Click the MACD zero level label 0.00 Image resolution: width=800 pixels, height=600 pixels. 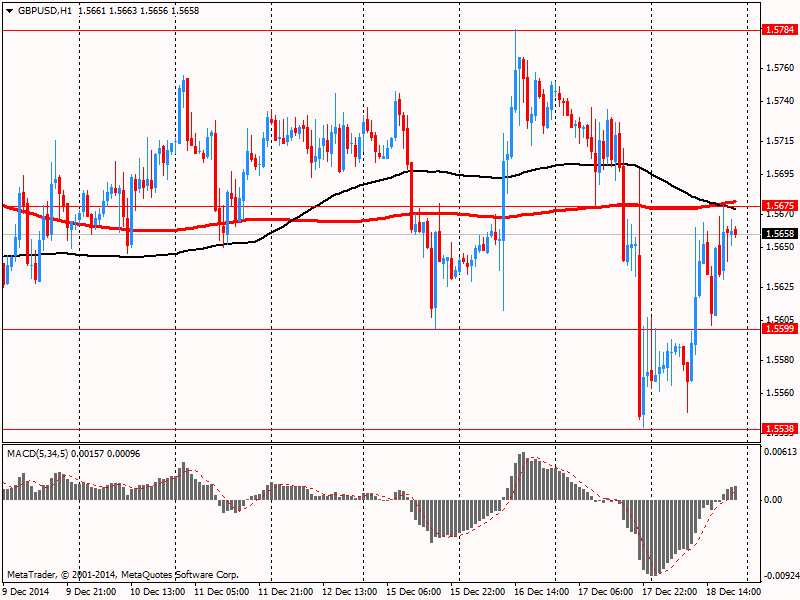pyautogui.click(x=773, y=499)
